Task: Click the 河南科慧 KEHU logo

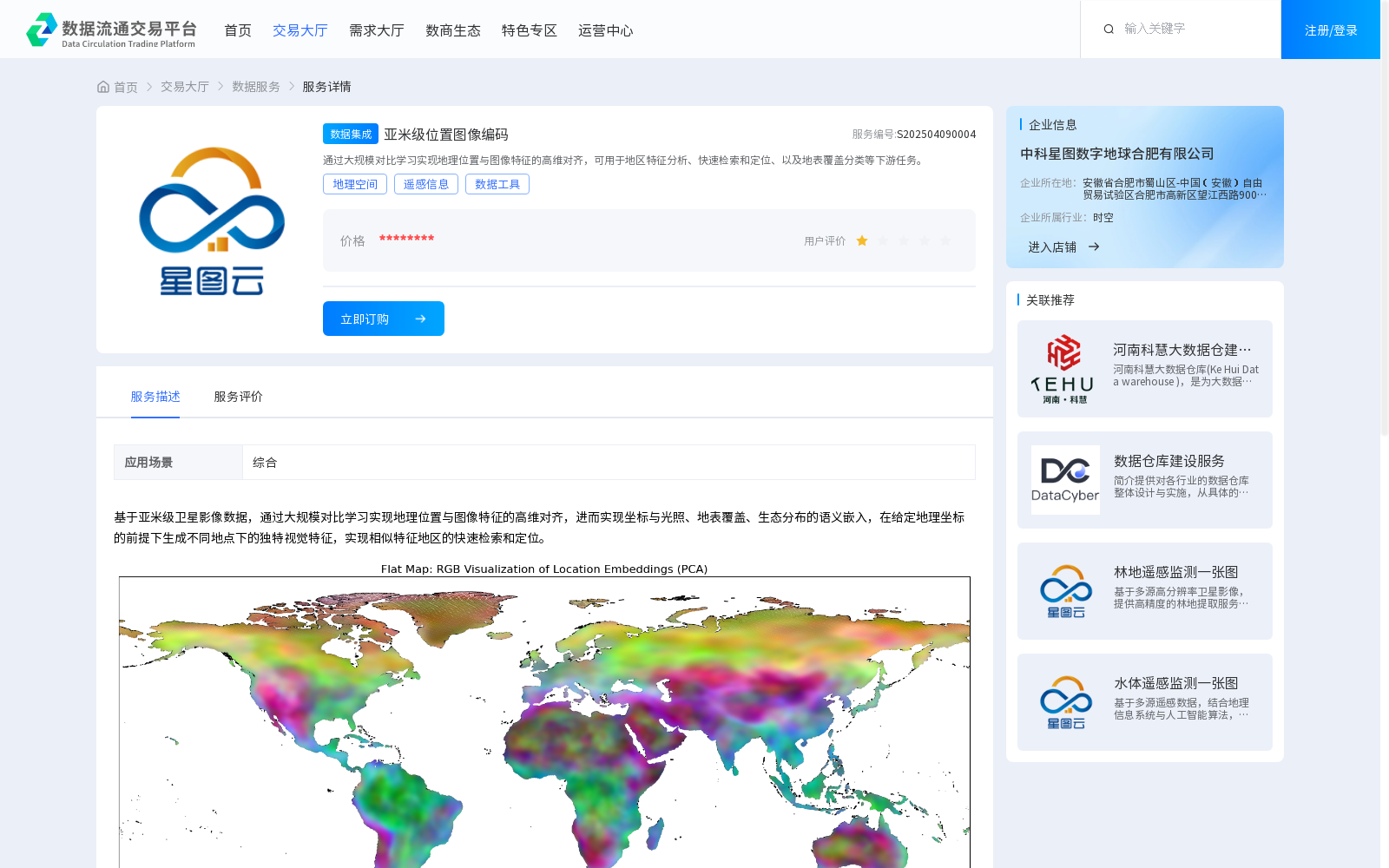Action: [x=1064, y=369]
